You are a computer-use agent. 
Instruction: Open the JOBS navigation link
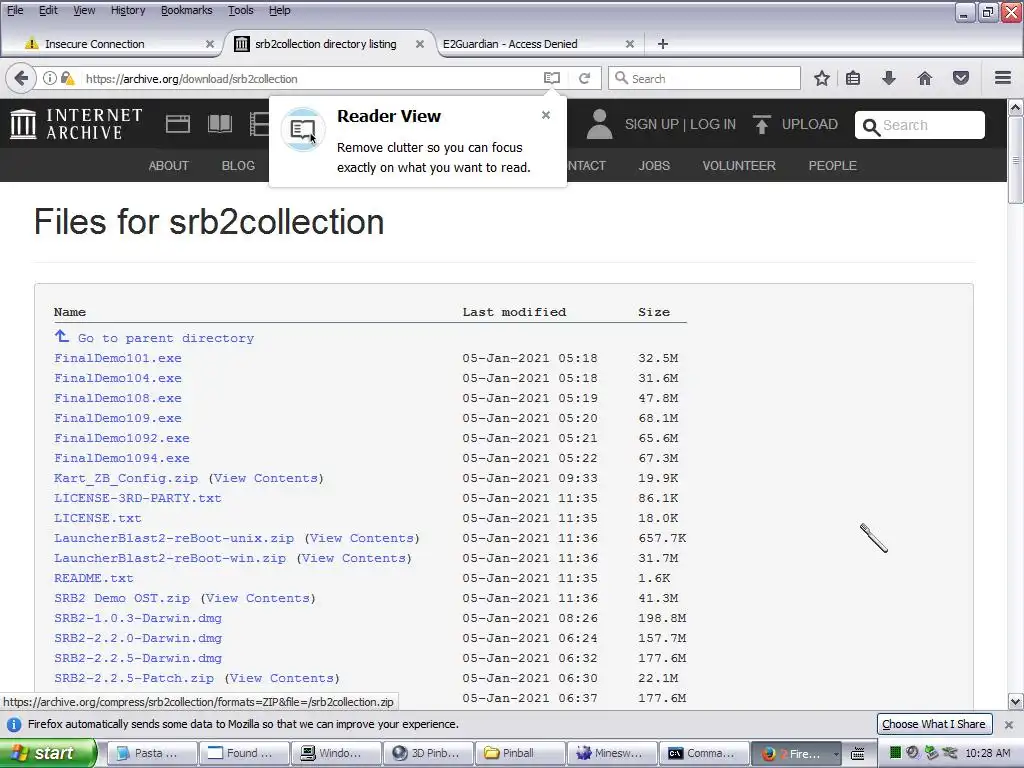(654, 166)
